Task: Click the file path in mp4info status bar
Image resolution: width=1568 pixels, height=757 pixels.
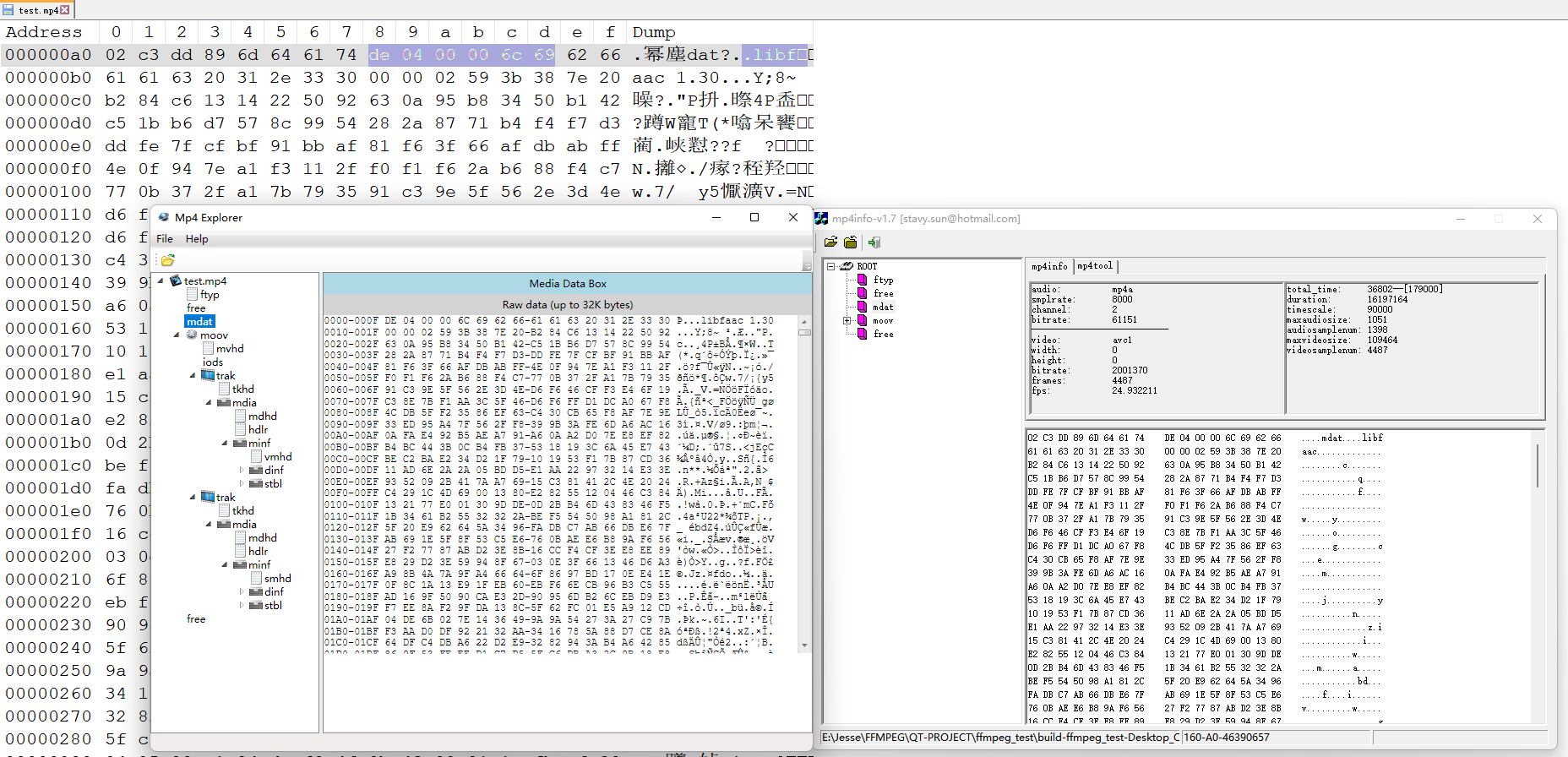Action: point(1000,738)
